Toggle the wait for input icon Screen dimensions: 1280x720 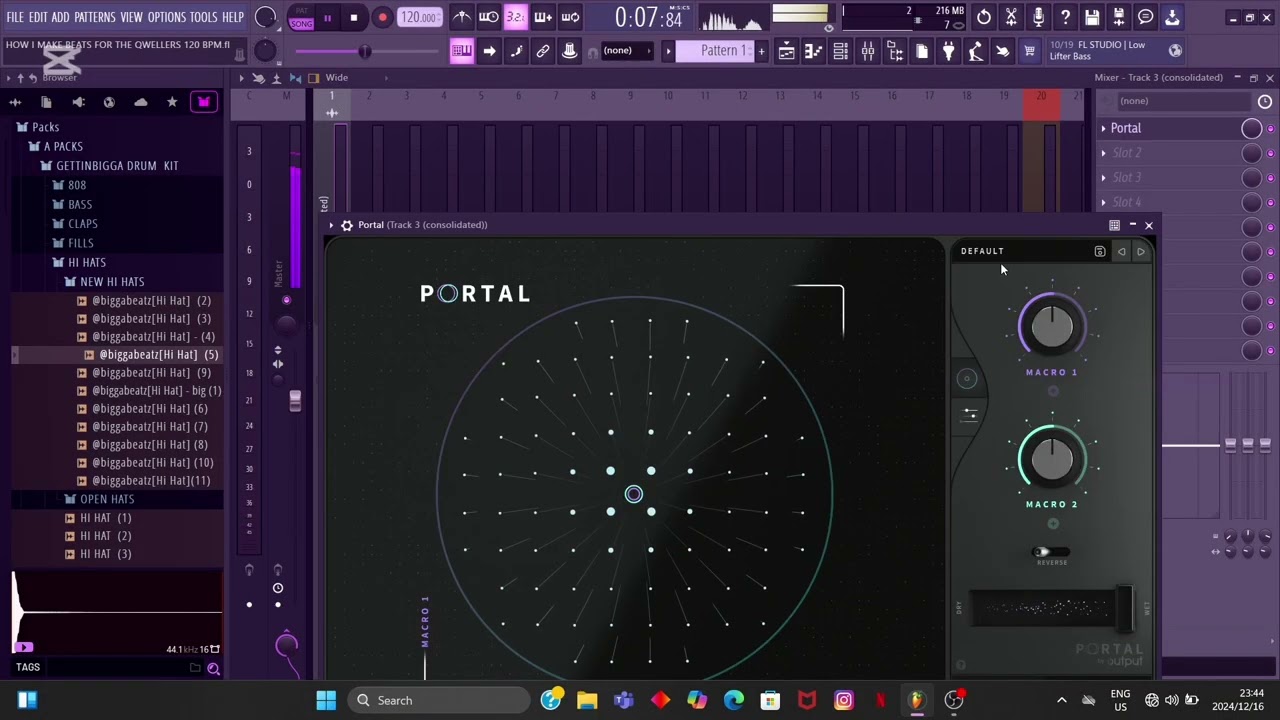click(x=489, y=17)
